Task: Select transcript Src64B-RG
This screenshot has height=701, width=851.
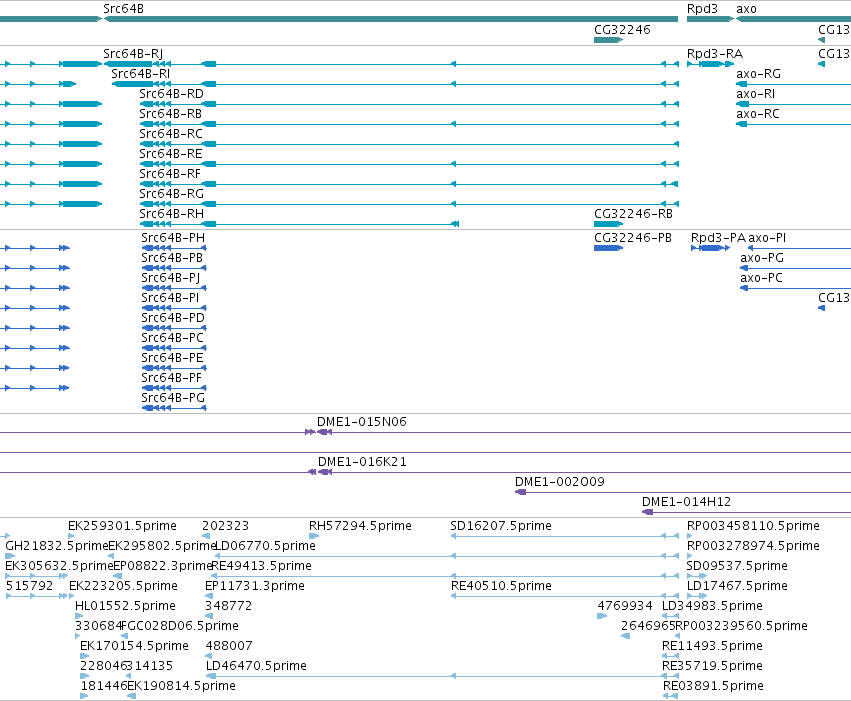Action: coord(172,194)
